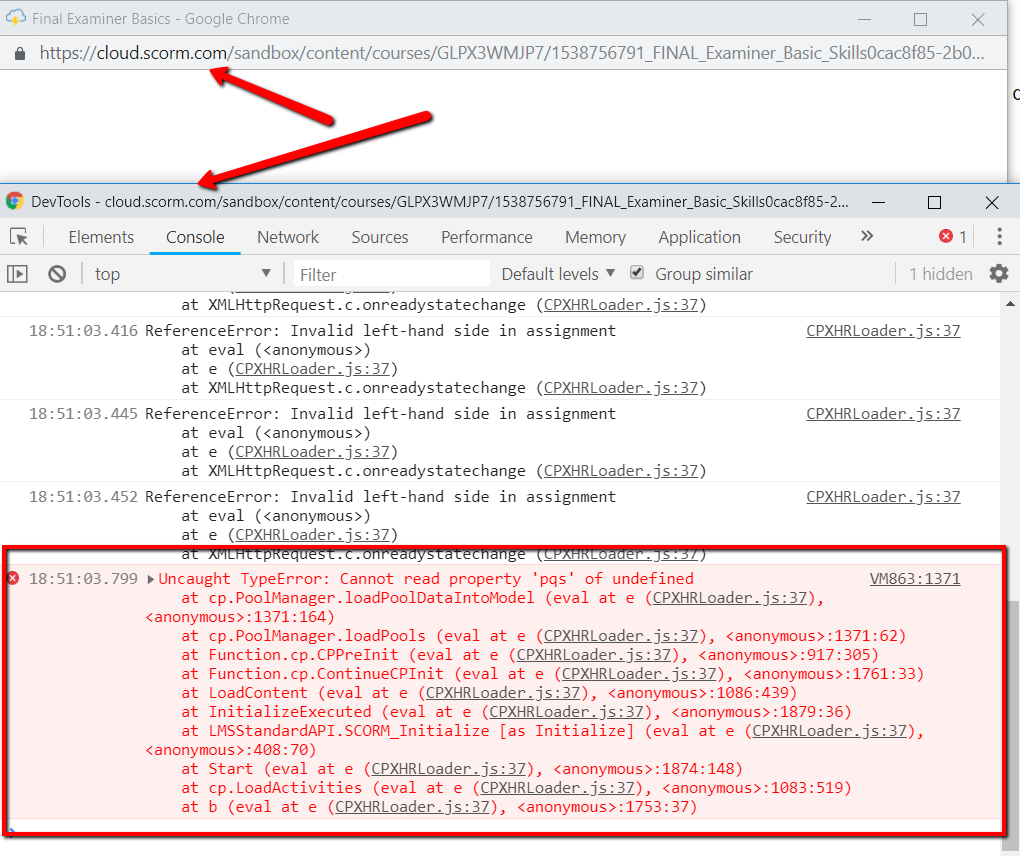
Task: Open the top context selector dropdown
Action: (x=182, y=274)
